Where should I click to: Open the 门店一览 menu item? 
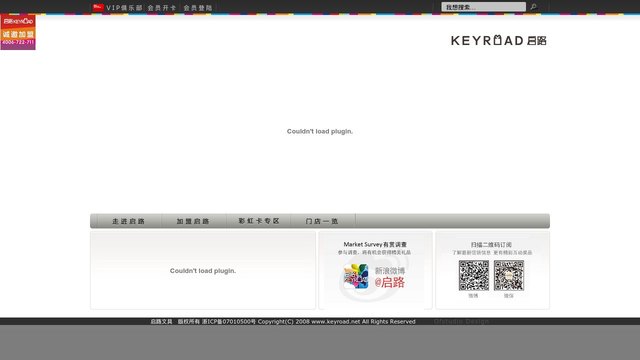point(322,221)
